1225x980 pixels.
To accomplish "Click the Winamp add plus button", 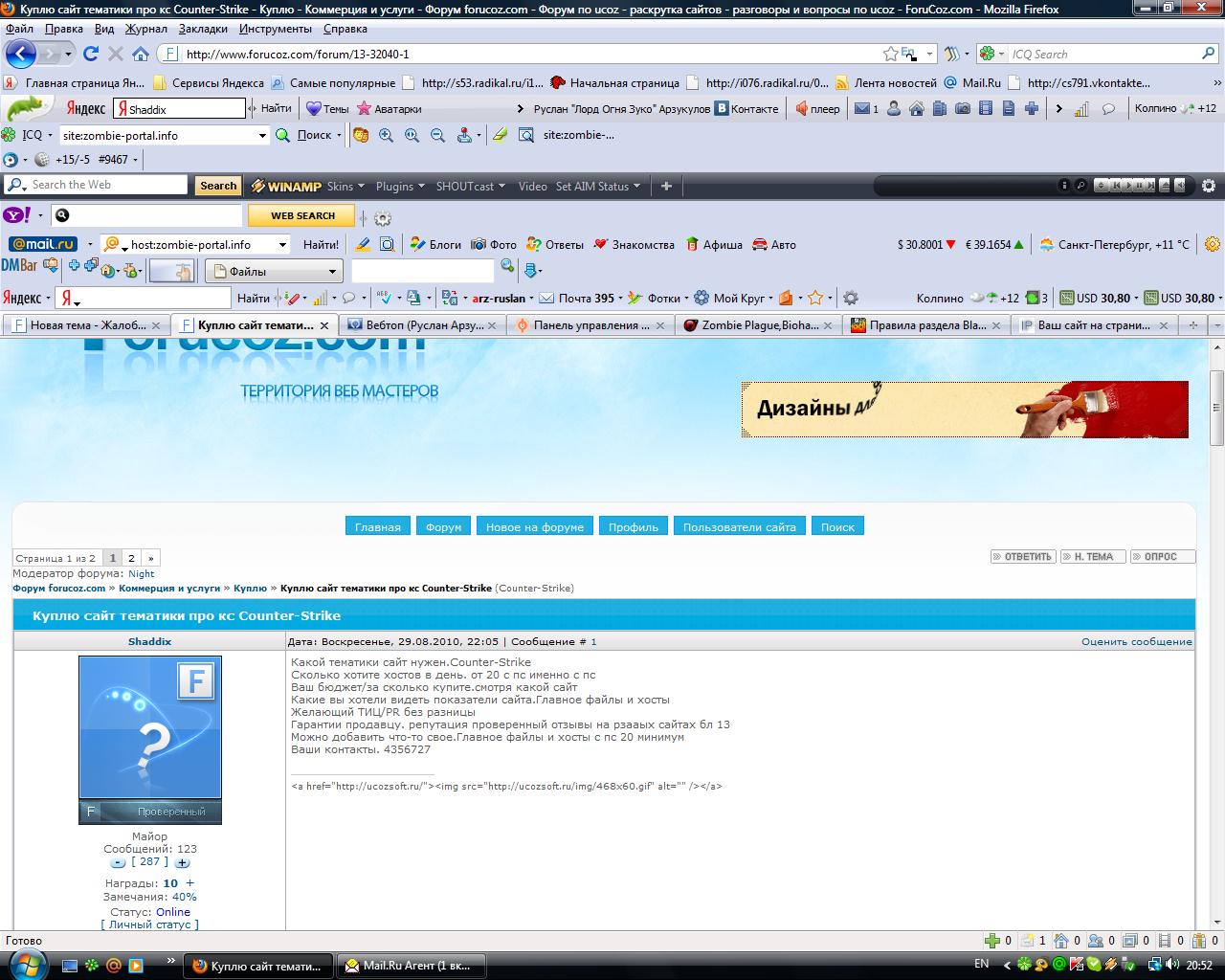I will (x=667, y=186).
